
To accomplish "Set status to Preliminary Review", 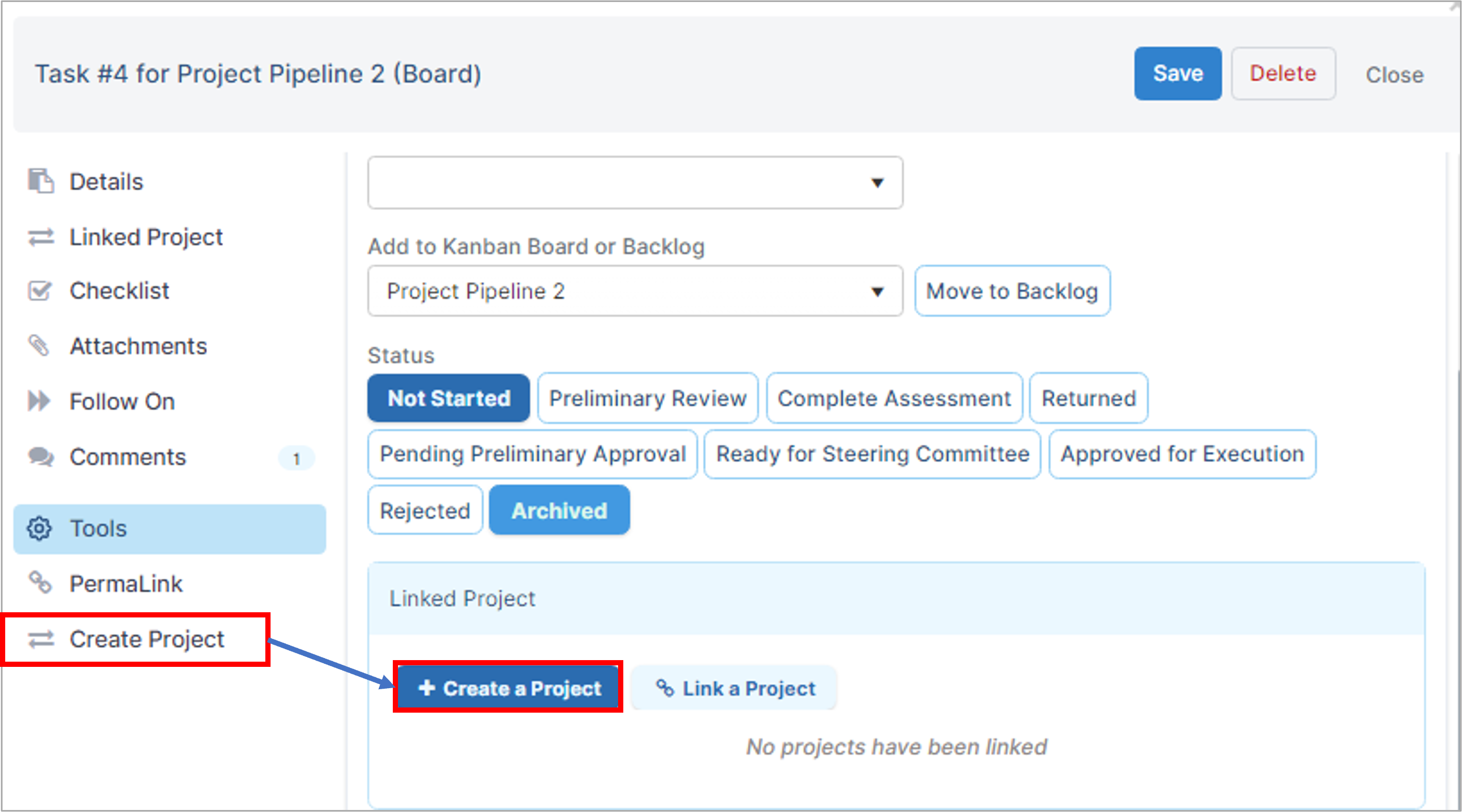I will pyautogui.click(x=648, y=398).
